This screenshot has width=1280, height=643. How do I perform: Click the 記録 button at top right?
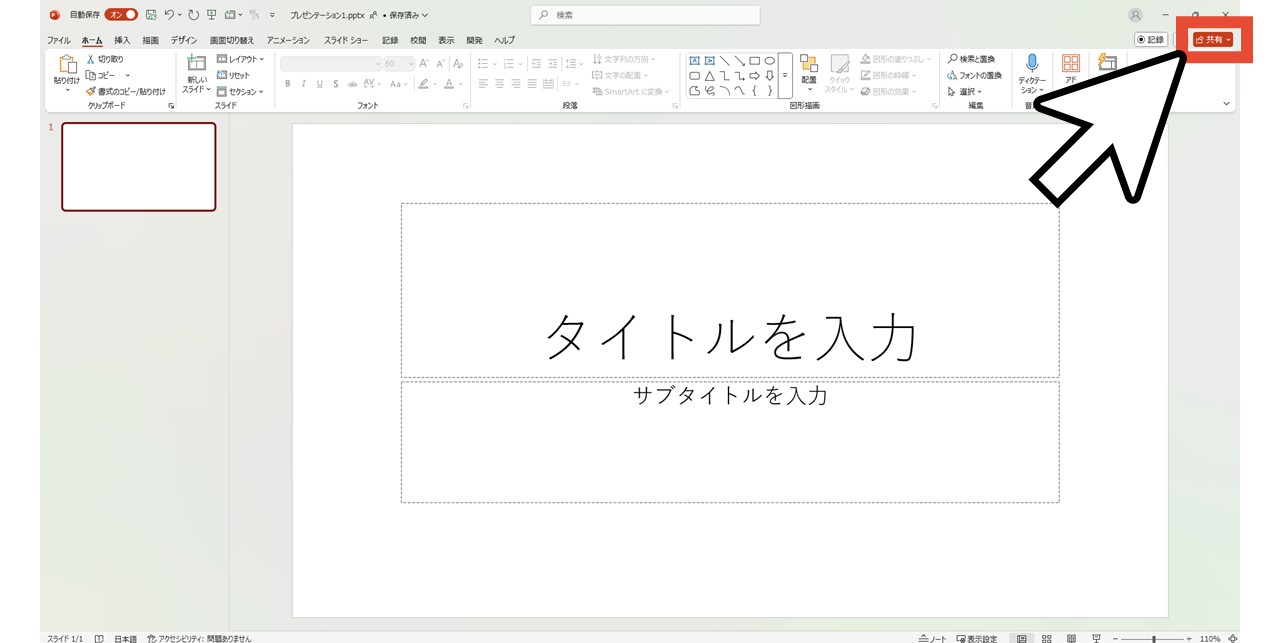coord(1151,39)
